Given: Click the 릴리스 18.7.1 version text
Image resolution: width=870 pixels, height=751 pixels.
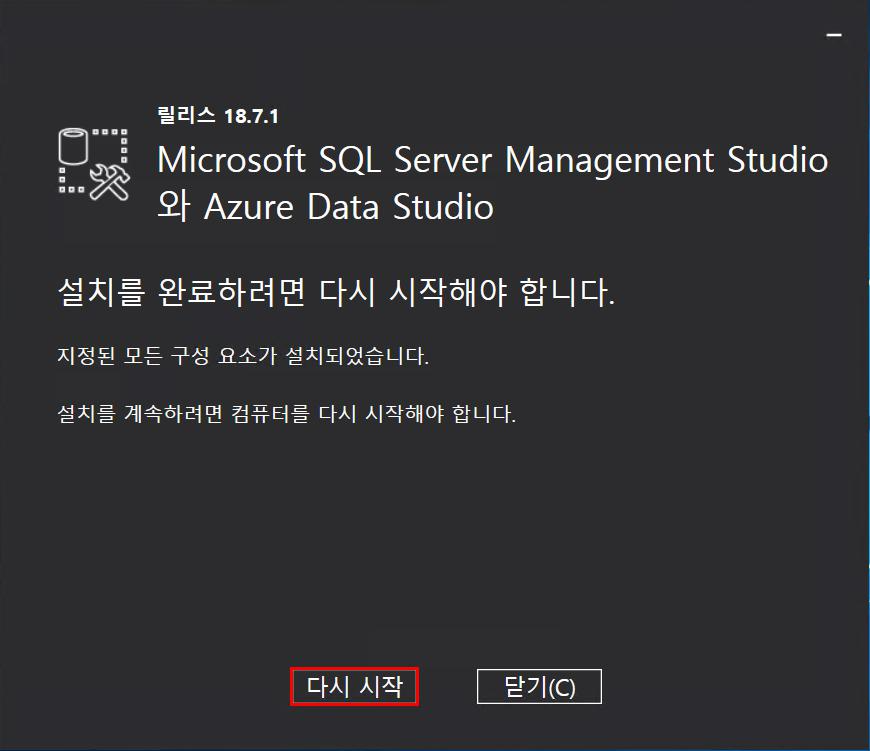Looking at the screenshot, I should pyautogui.click(x=218, y=115).
